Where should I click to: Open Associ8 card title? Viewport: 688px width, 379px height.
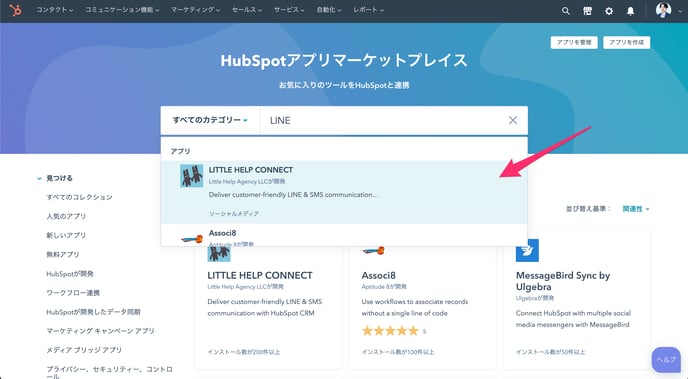[378, 275]
